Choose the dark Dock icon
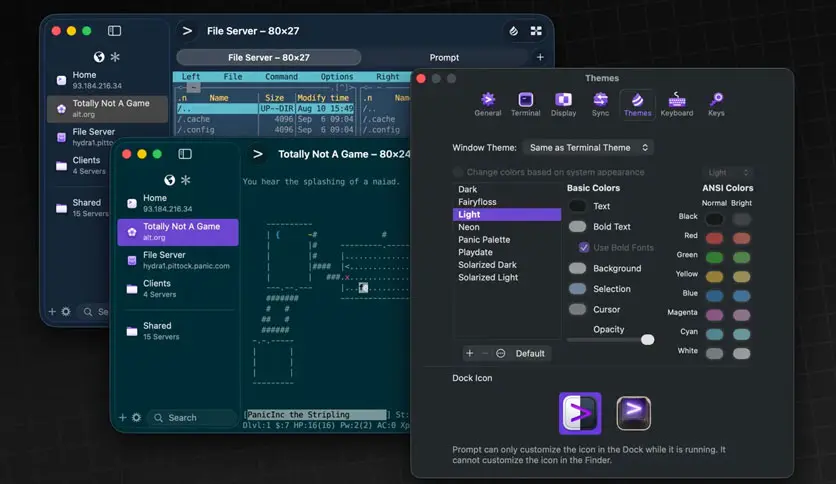This screenshot has width=836, height=484. click(x=633, y=413)
